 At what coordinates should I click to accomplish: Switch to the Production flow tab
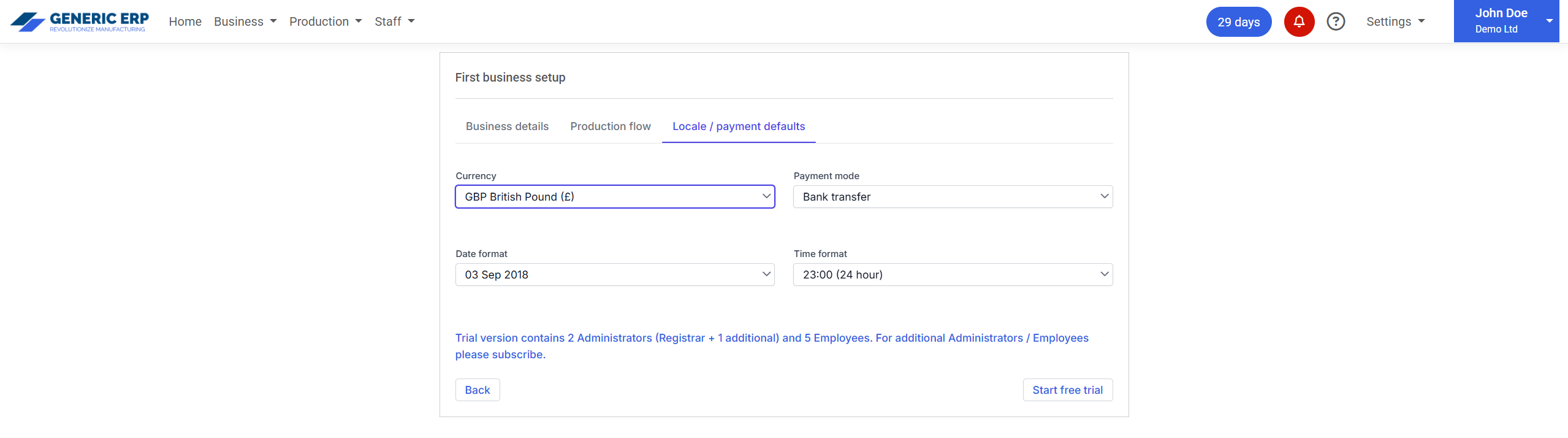(x=610, y=126)
